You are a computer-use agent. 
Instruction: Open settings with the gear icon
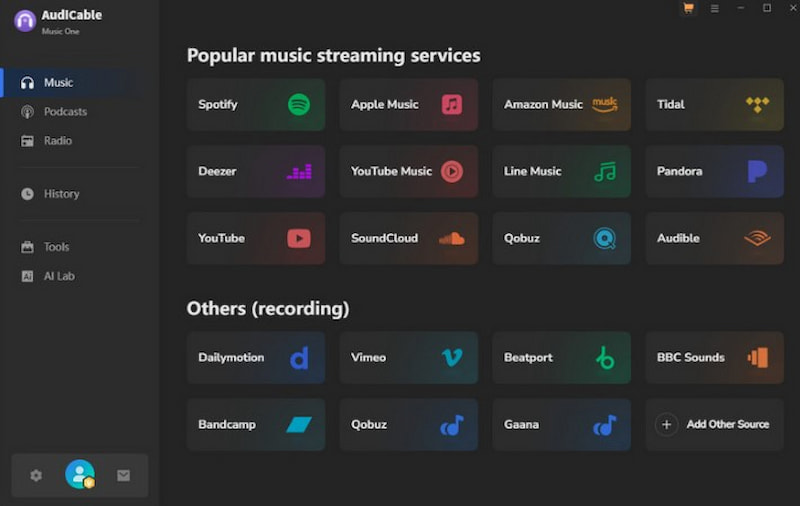(x=36, y=475)
